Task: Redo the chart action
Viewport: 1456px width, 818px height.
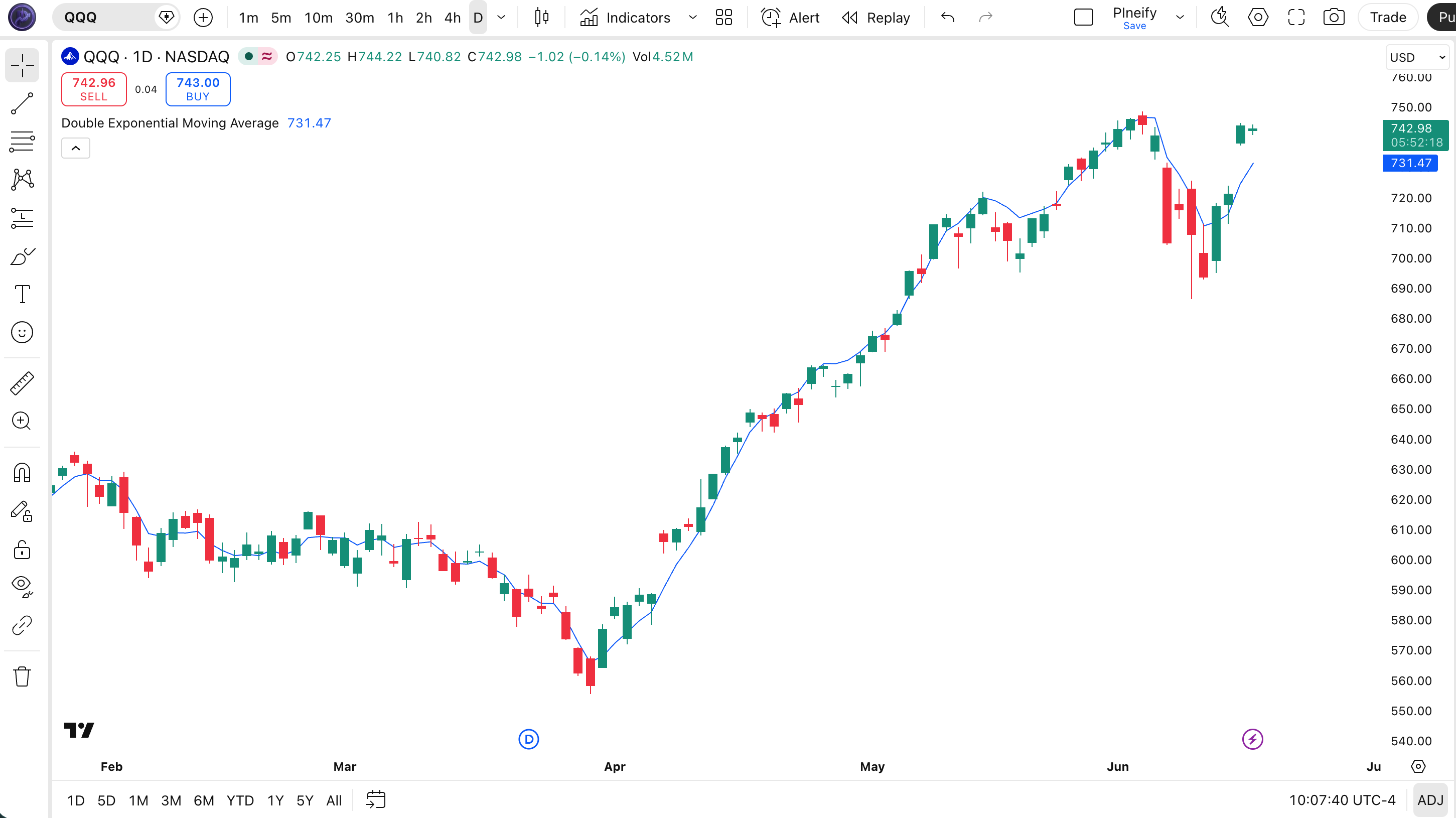Action: point(985,18)
